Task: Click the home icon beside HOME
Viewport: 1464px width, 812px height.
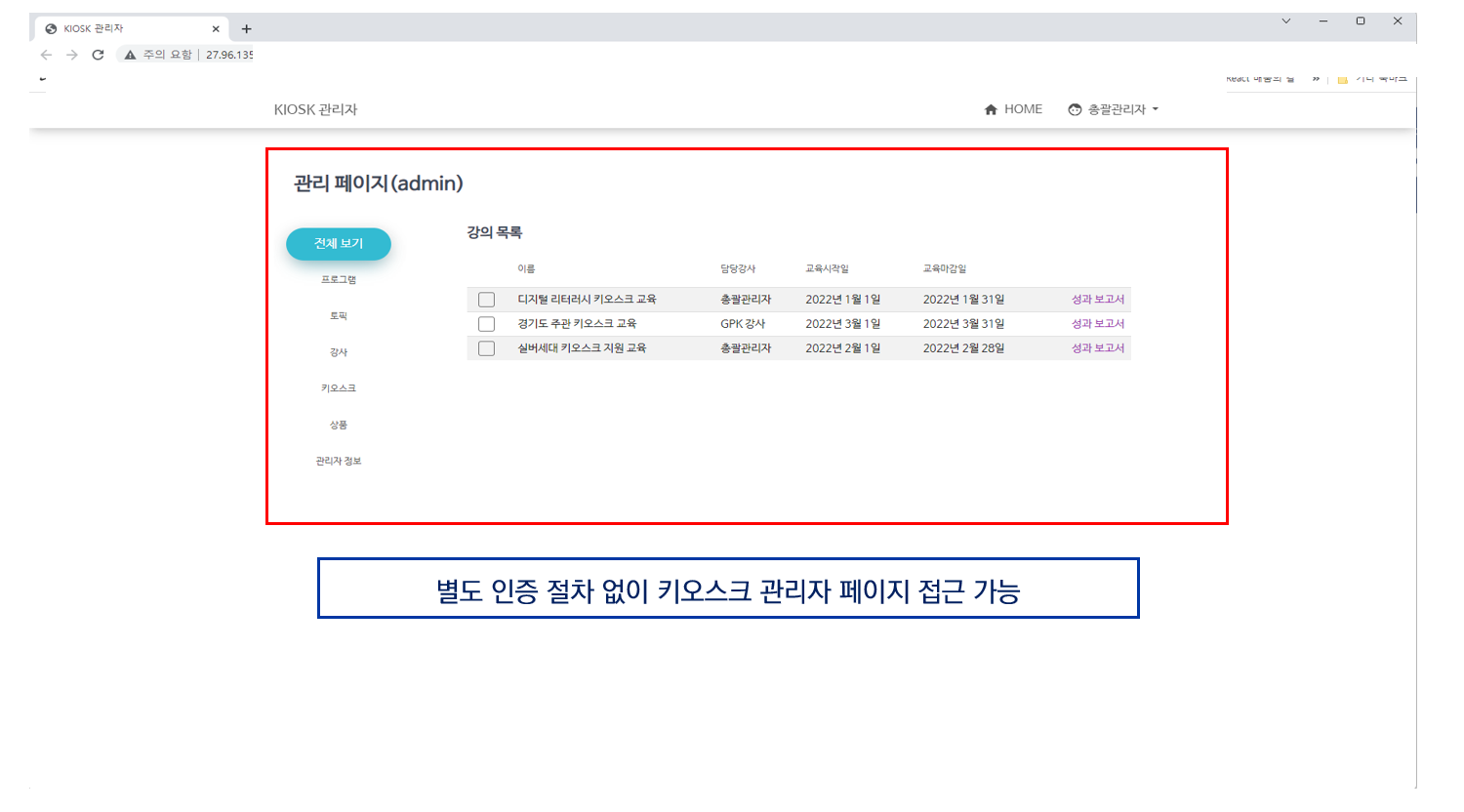Action: pos(991,109)
